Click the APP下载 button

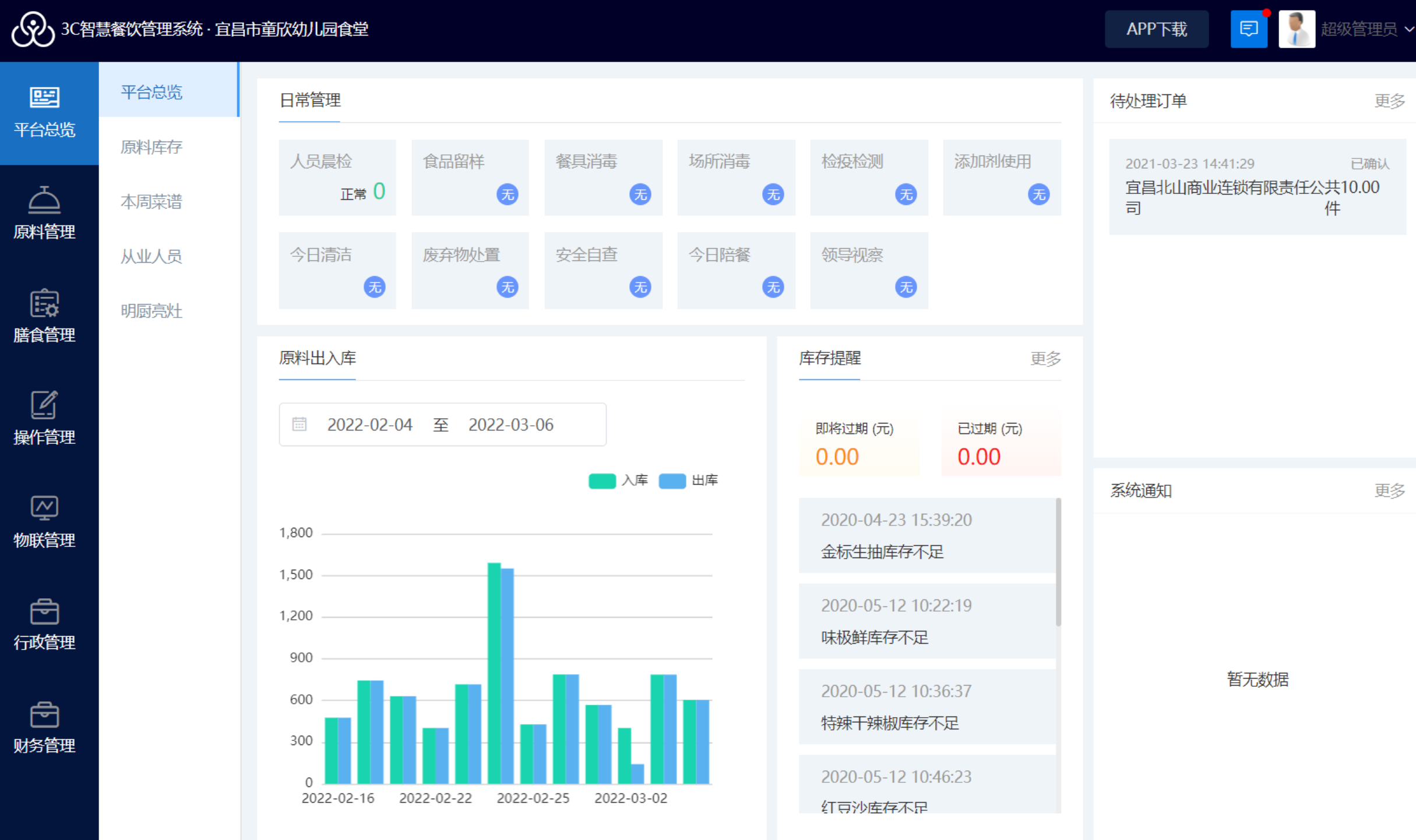pyautogui.click(x=1156, y=29)
